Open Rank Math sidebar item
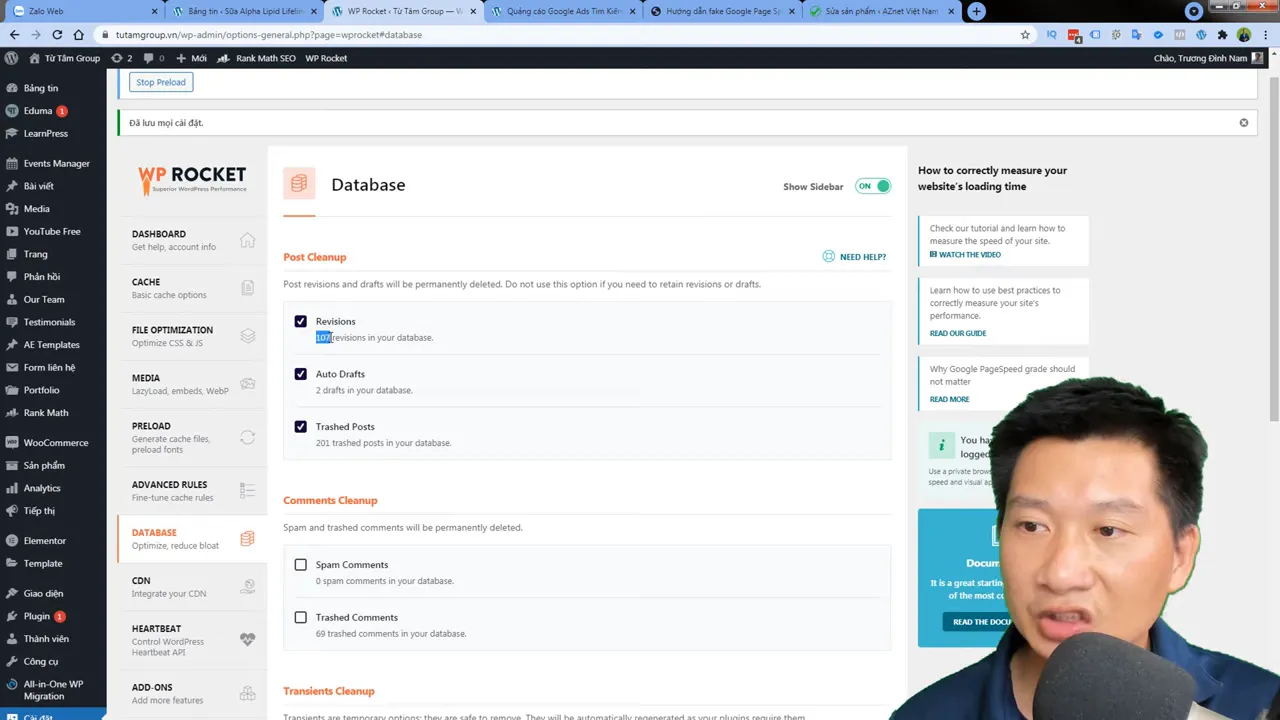Viewport: 1280px width, 720px height. 46,413
